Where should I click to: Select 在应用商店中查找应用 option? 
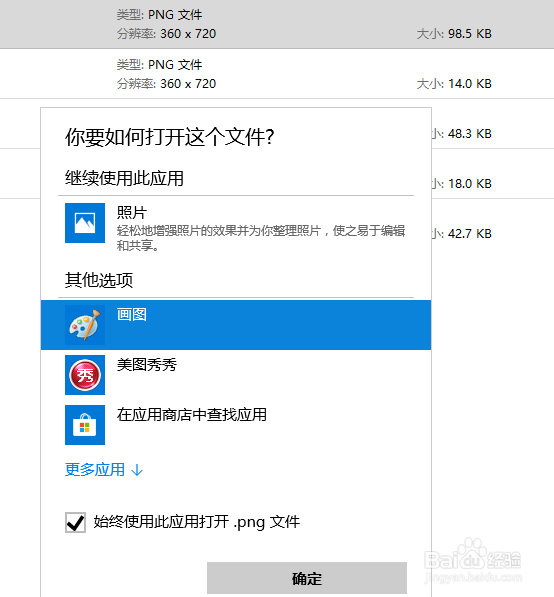236,425
